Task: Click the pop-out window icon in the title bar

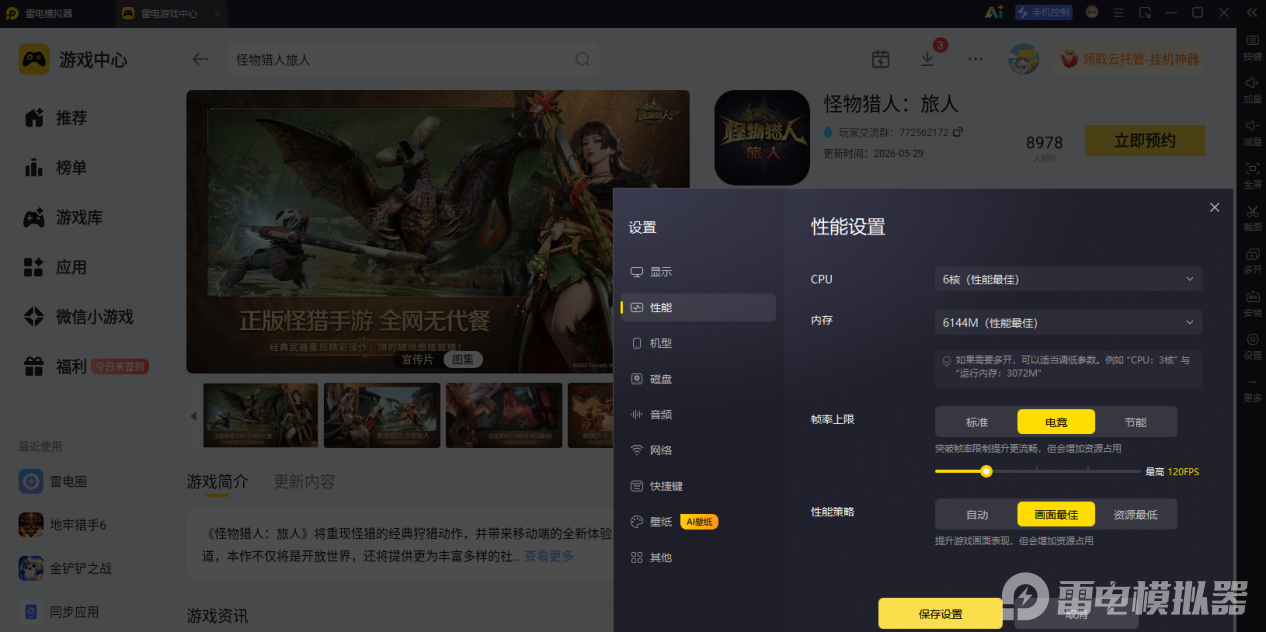Action: [x=1145, y=13]
